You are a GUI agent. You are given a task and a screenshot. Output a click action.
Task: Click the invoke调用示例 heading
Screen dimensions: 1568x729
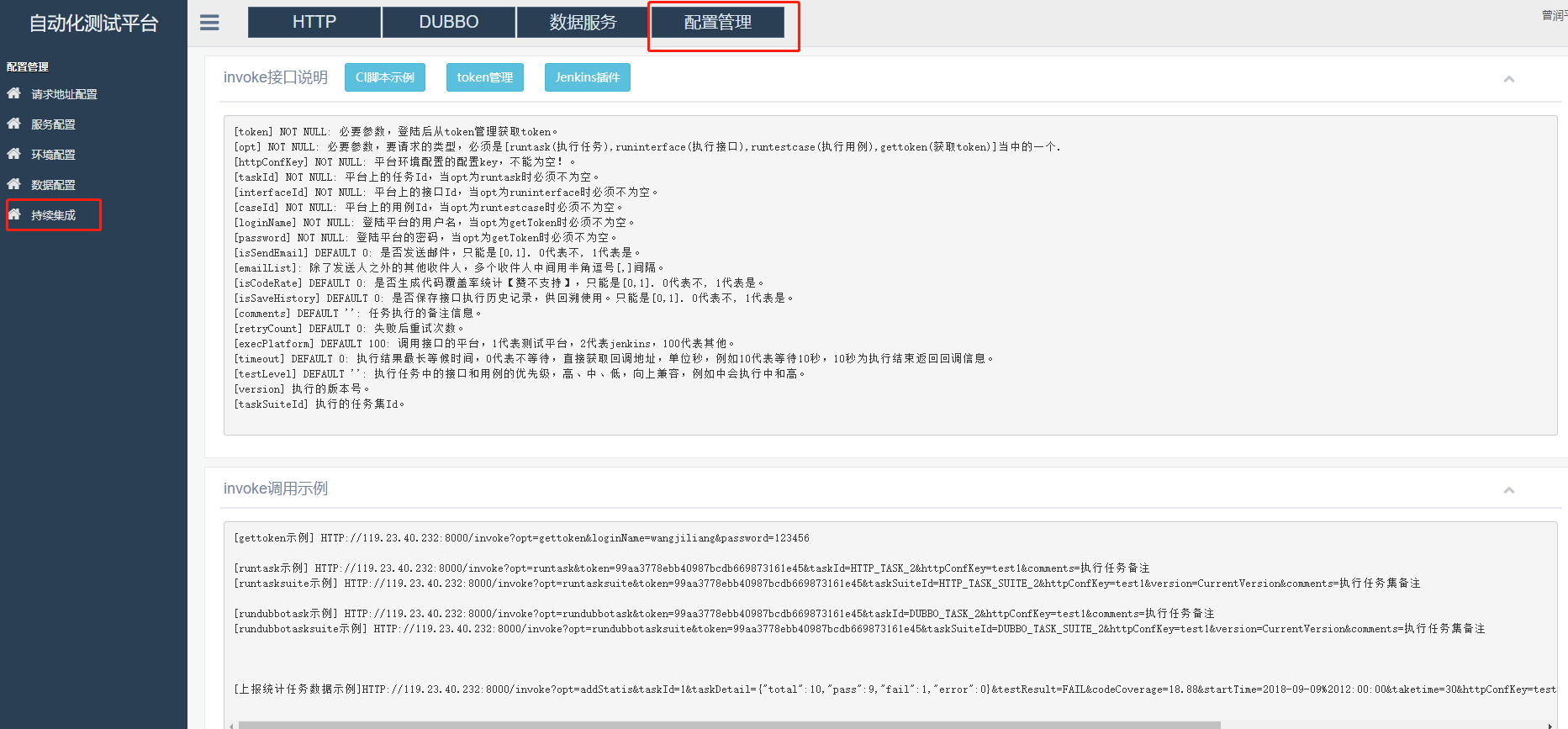coord(276,489)
